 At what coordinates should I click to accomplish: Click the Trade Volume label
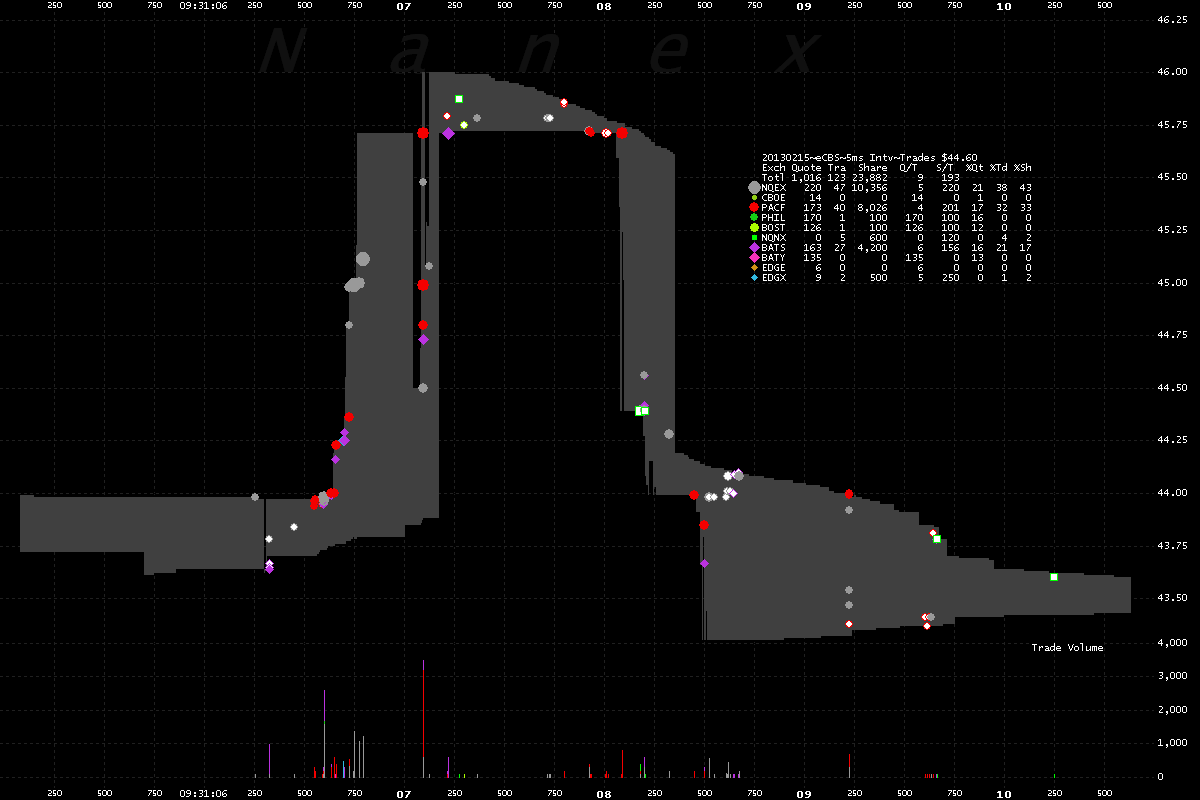[x=1067, y=648]
